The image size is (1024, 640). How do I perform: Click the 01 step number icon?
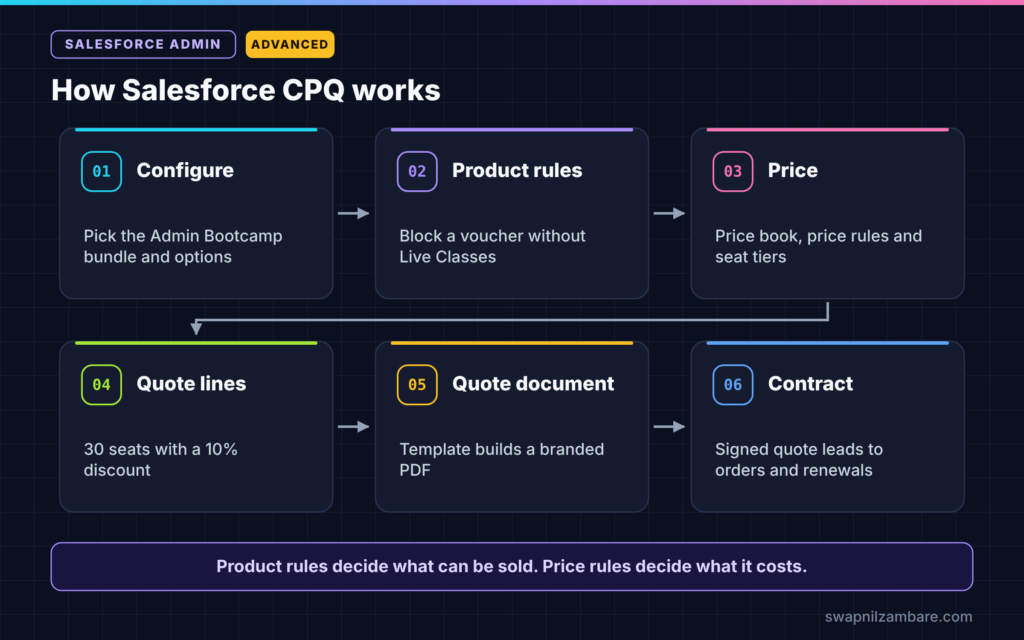[101, 171]
